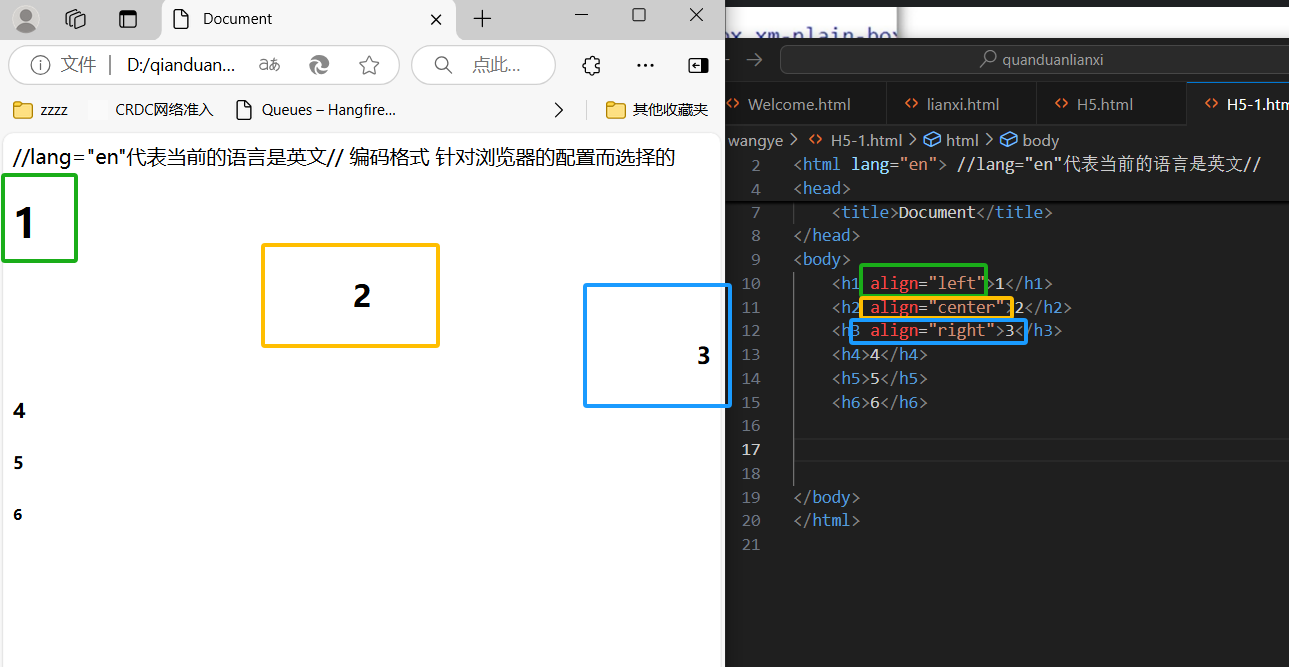Open the 其他收藏夹 folder
The image size is (1289, 667).
click(657, 110)
